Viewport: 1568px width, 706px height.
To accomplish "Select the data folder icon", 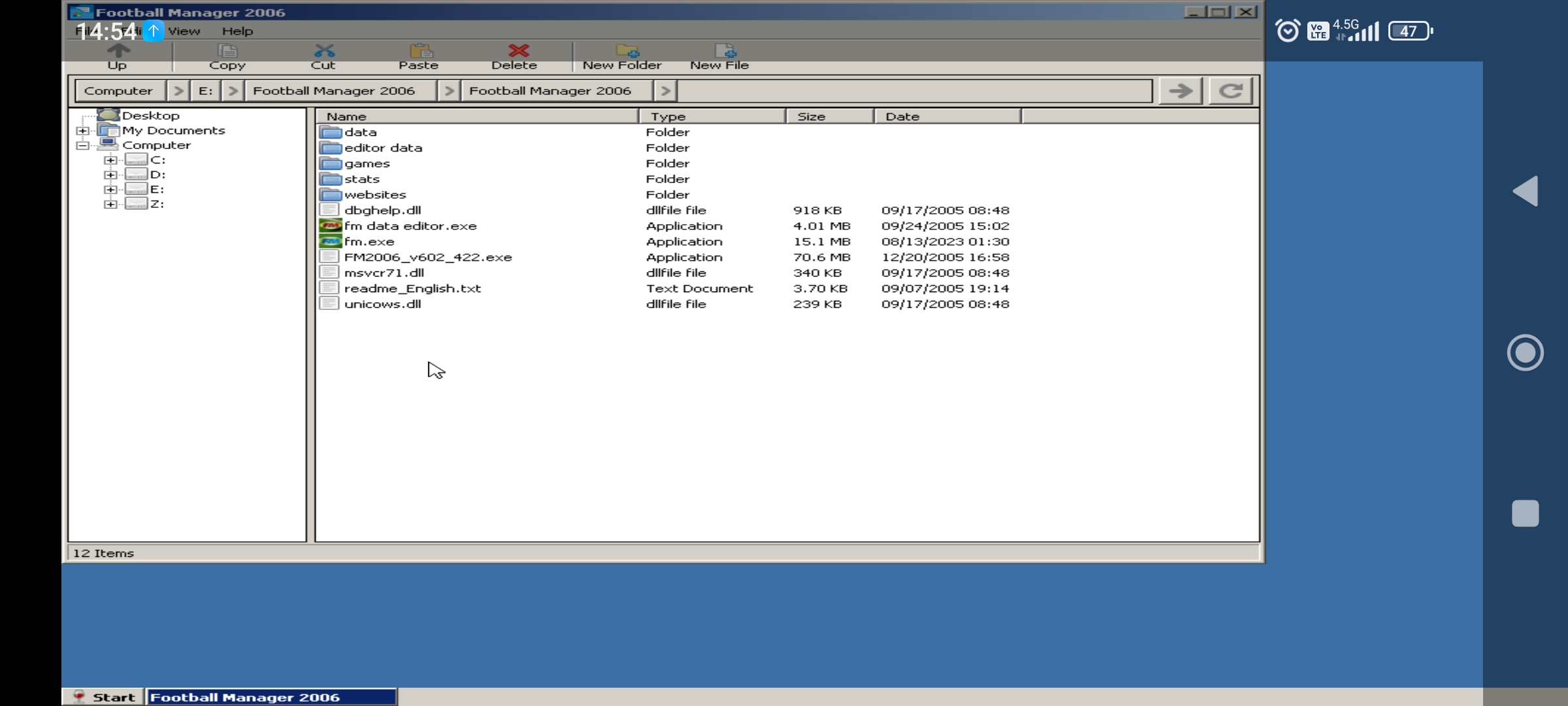I will click(331, 132).
